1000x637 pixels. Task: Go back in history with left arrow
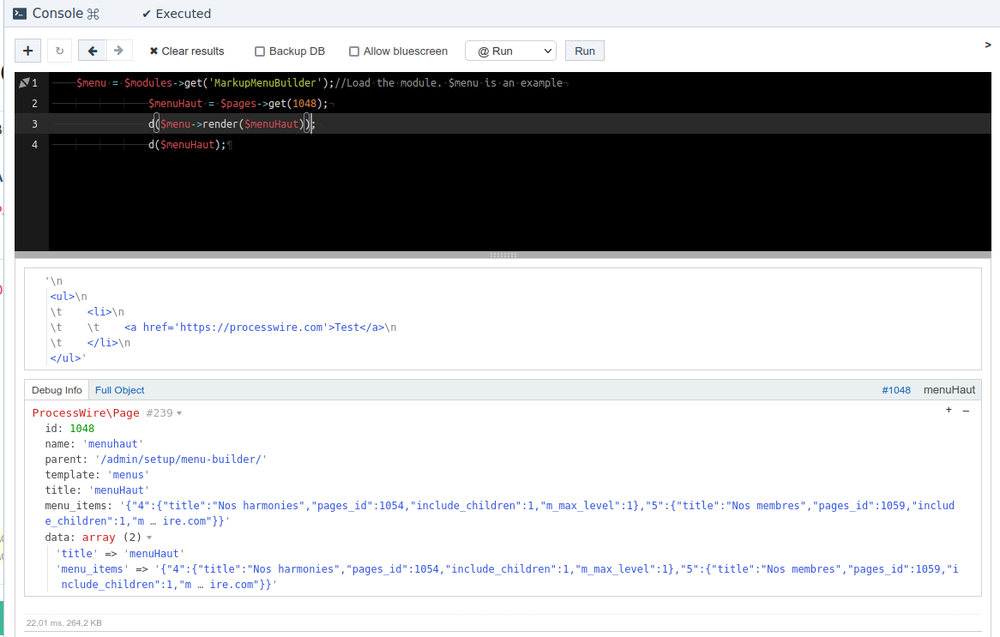coord(92,51)
